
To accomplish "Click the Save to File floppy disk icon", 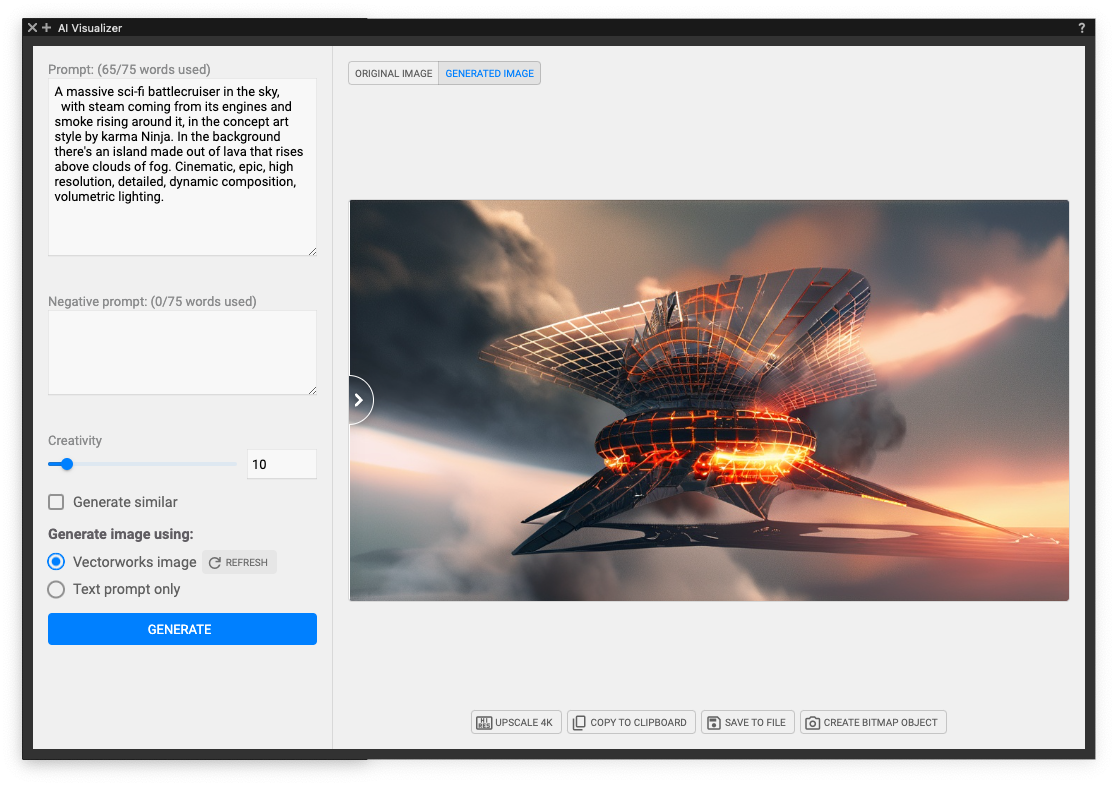I will coord(714,721).
